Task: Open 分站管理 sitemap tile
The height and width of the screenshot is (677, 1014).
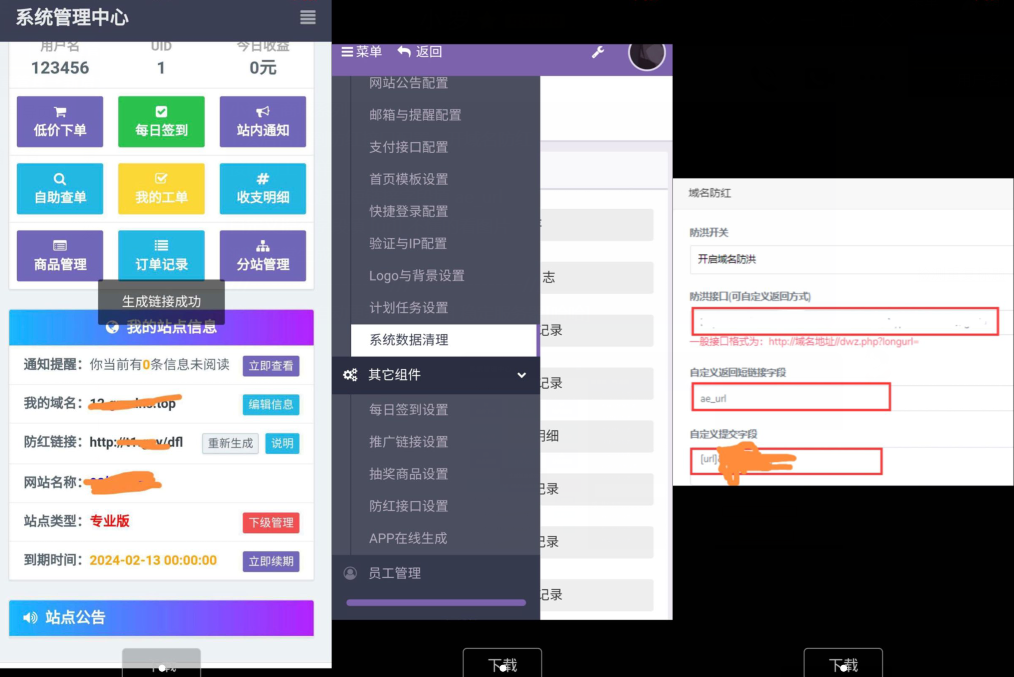Action: [263, 255]
